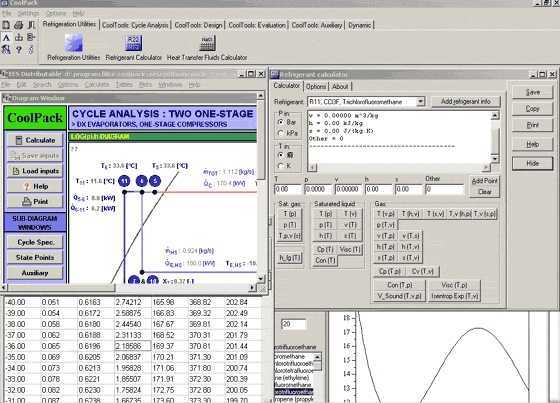
Task: Click Save button in Refrigerant calculator
Action: pos(532,92)
